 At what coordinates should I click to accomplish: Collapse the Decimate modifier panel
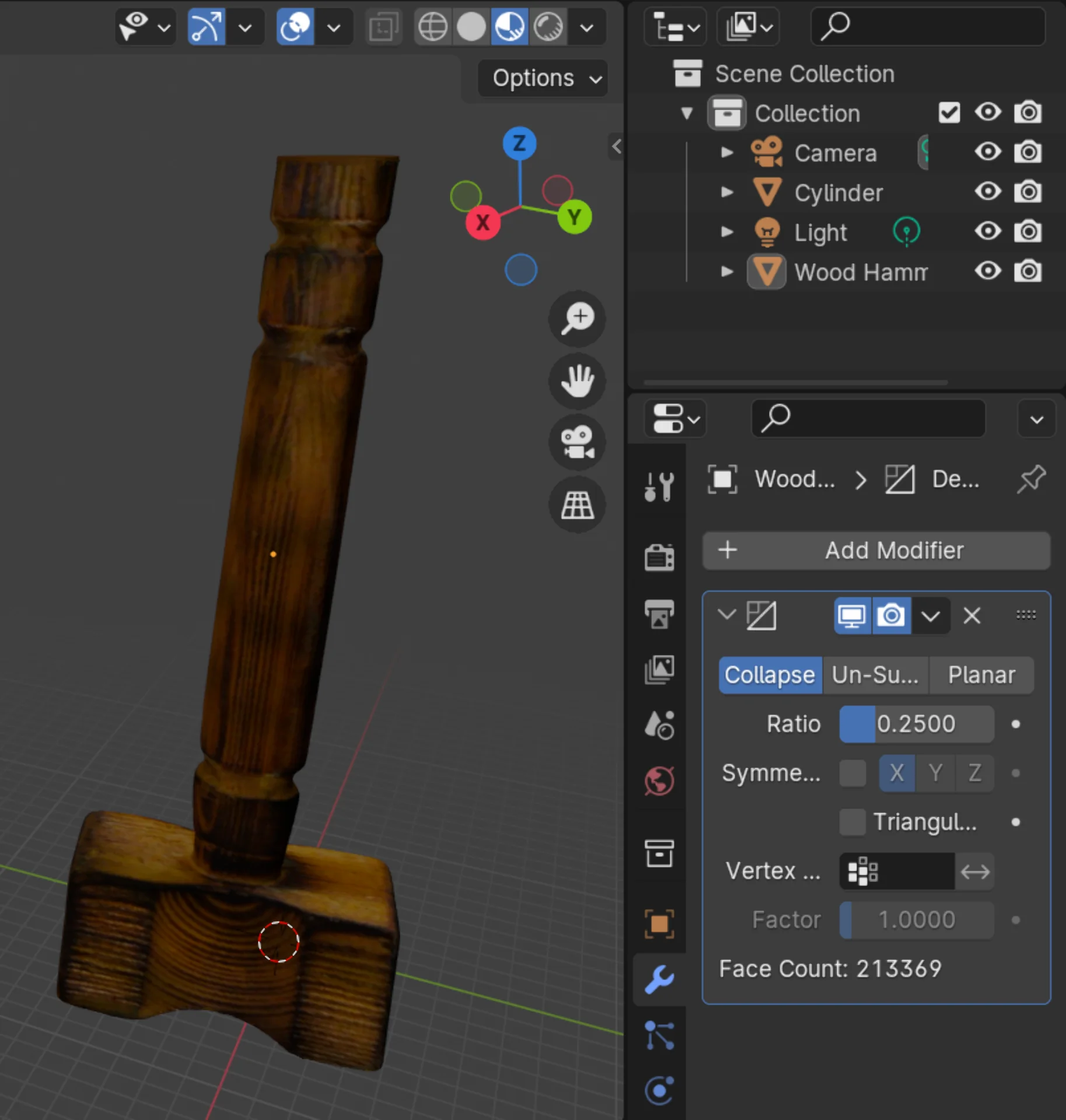[x=726, y=615]
